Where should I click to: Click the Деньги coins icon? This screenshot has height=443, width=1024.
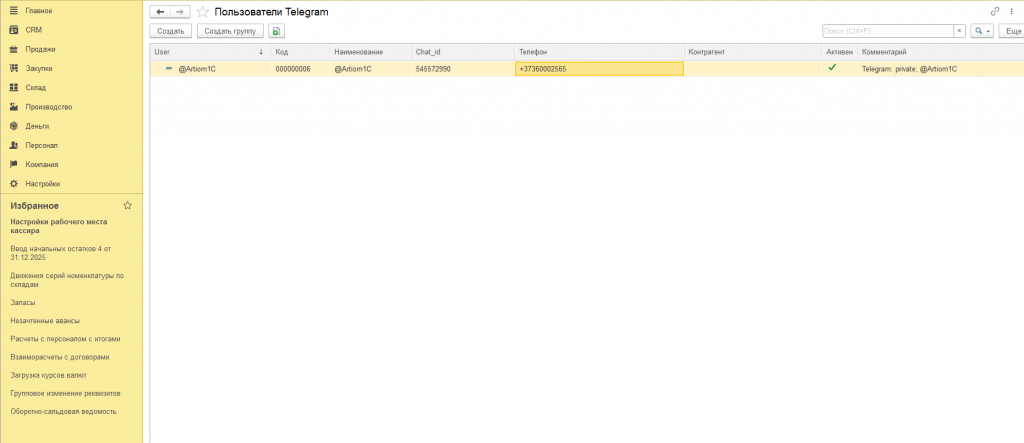pyautogui.click(x=14, y=126)
